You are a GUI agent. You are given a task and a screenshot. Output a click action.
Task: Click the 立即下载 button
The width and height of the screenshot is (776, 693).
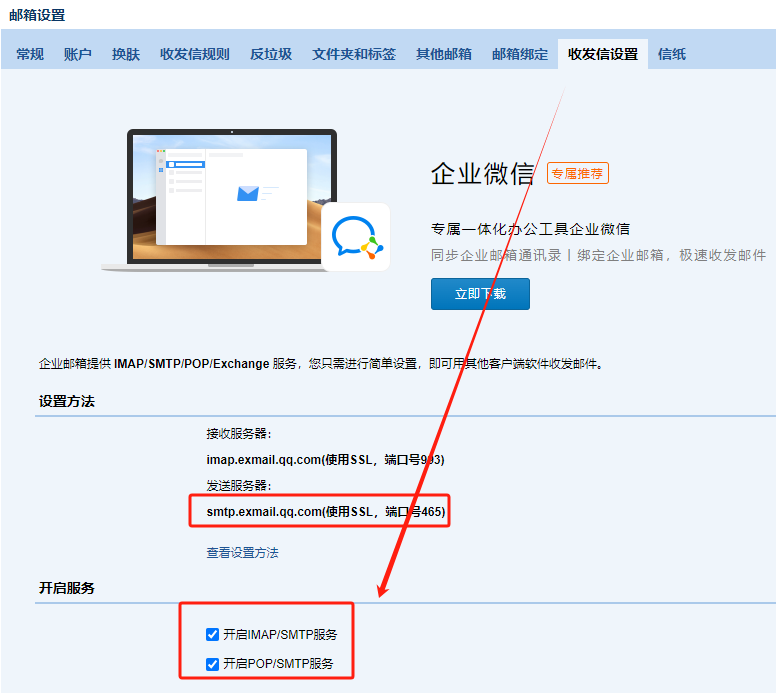tap(480, 294)
